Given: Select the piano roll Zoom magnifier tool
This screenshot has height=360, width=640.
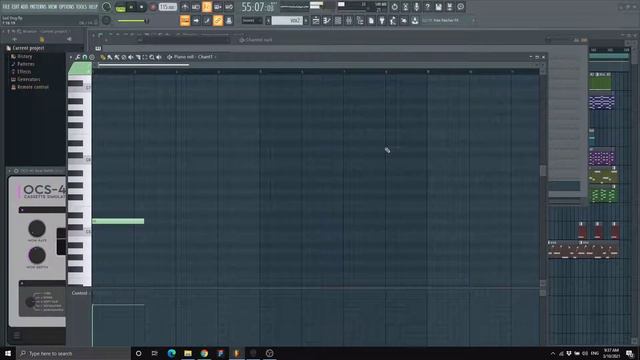Looking at the screenshot, I should click(x=152, y=57).
